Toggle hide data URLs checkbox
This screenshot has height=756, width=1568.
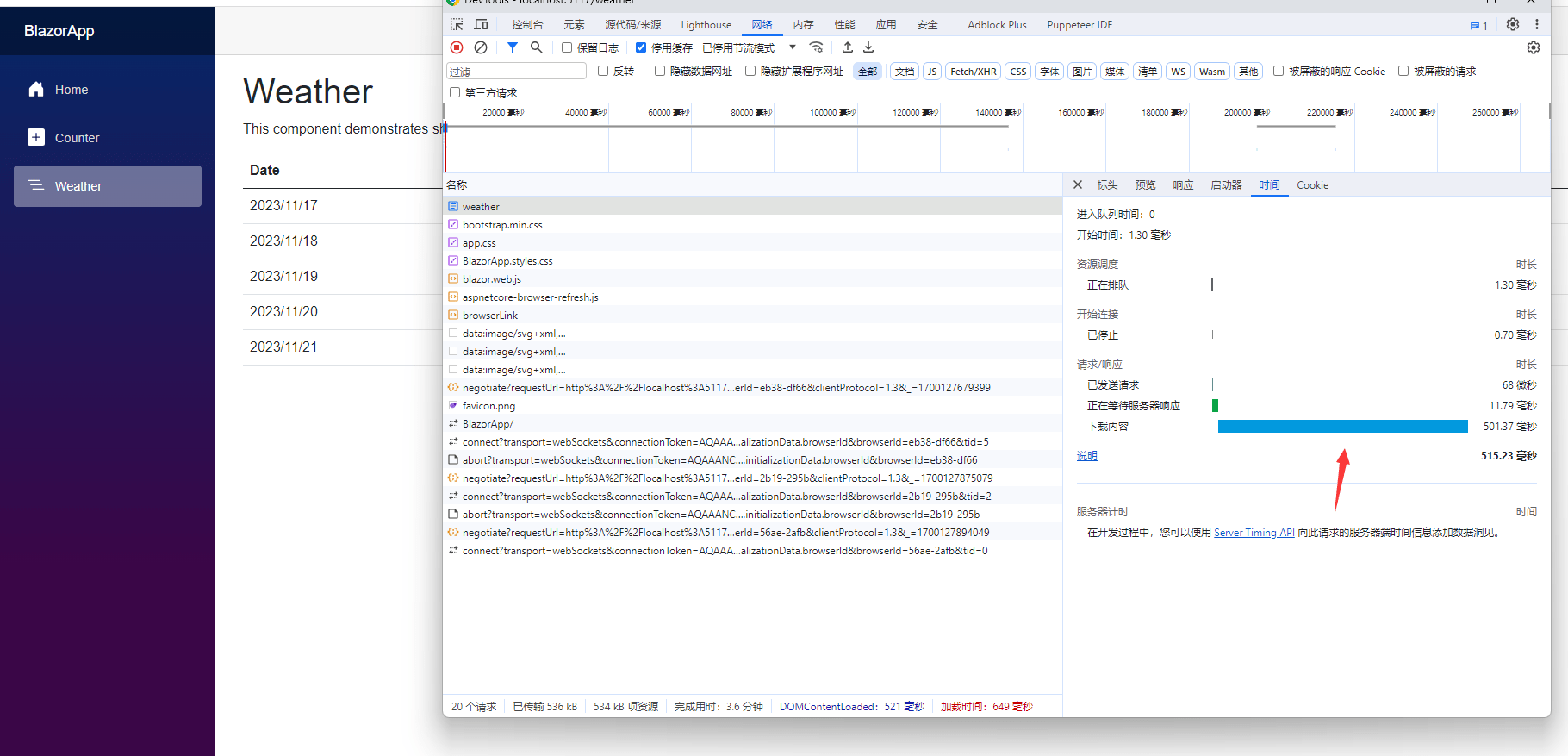pyautogui.click(x=660, y=71)
